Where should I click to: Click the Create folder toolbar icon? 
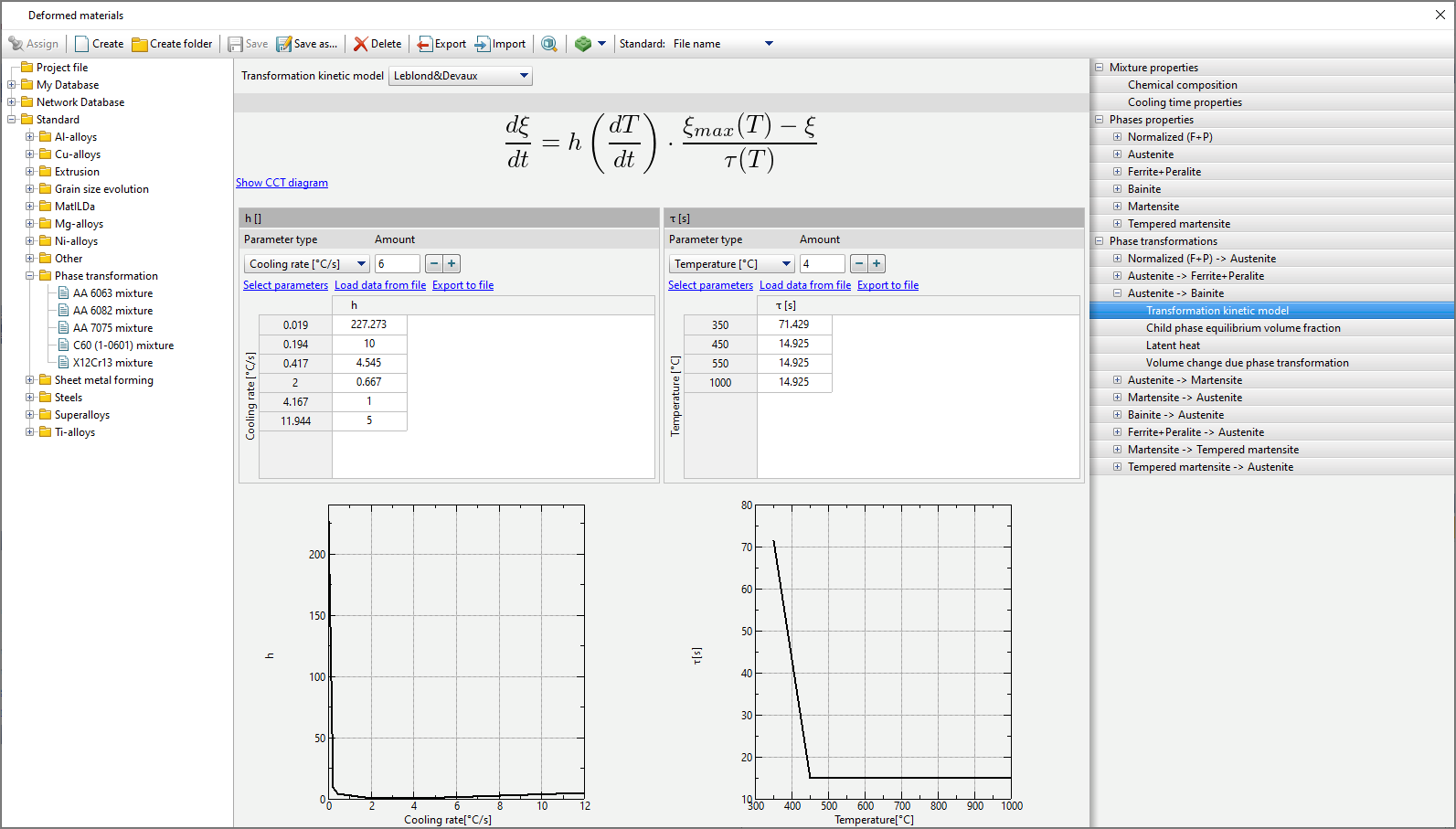point(140,44)
